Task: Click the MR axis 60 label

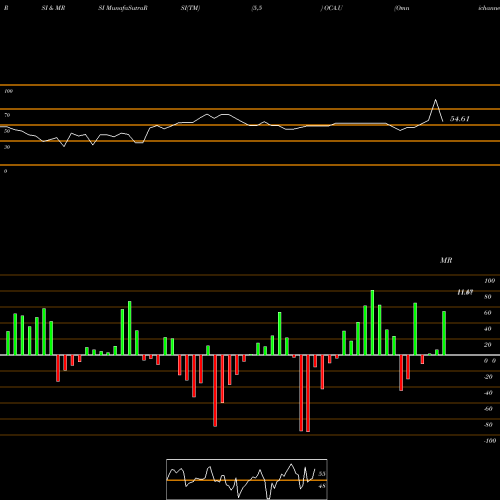Action: [488, 313]
